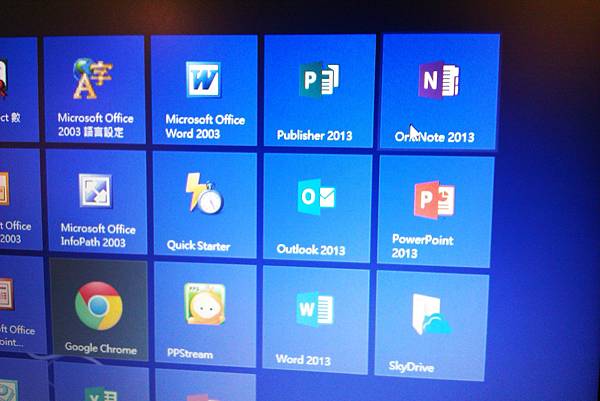
Task: Start the Quick Starter tile
Action: [x=205, y=205]
